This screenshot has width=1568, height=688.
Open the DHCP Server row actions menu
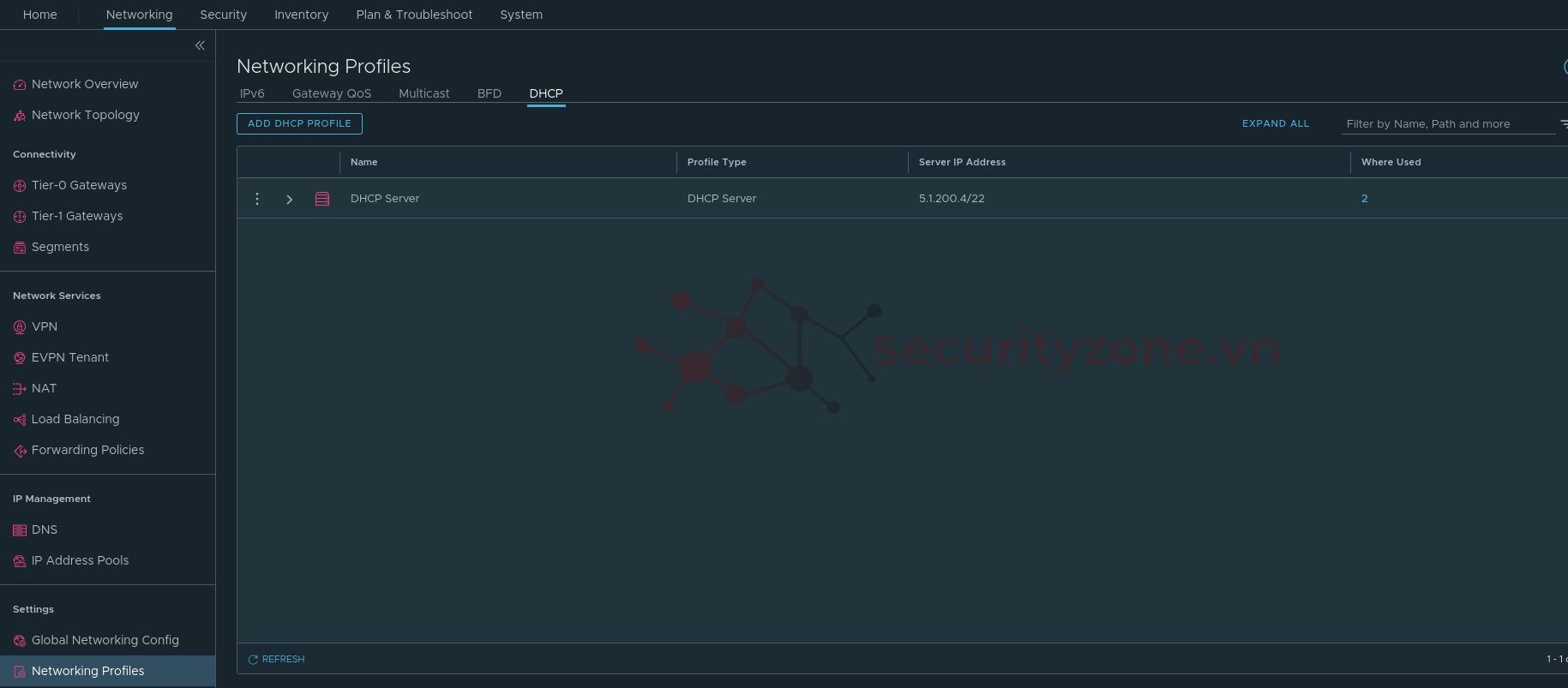[257, 199]
